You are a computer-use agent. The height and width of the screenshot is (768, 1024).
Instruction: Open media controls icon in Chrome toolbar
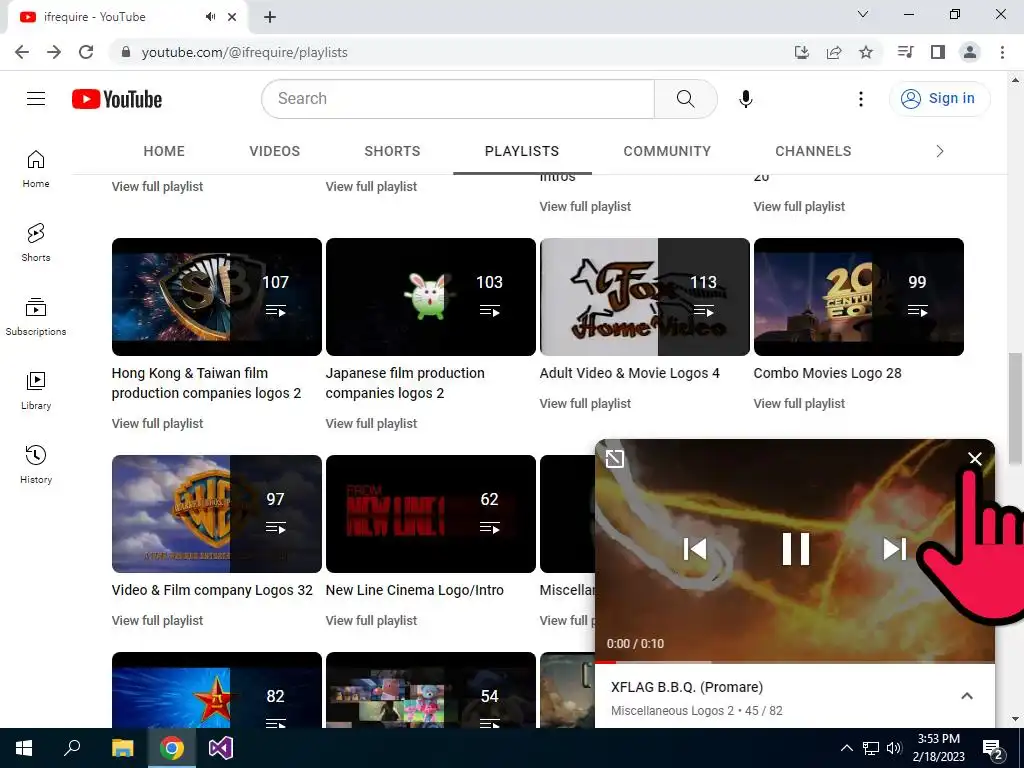905,52
